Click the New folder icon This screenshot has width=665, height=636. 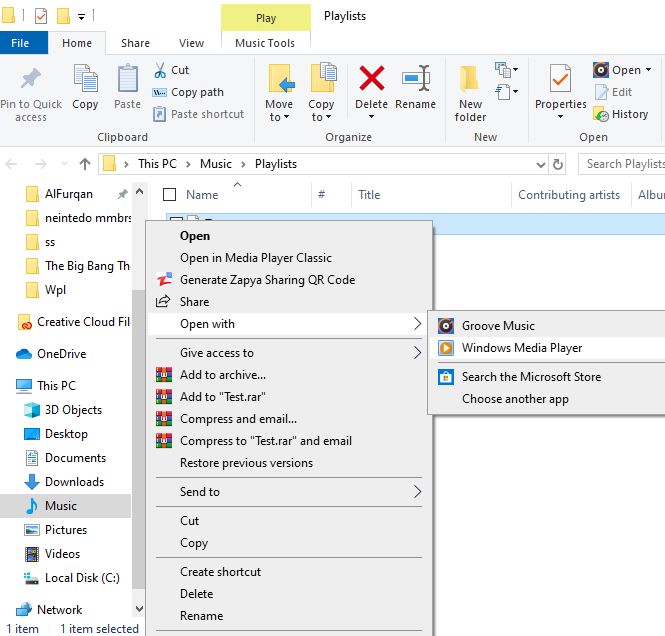(x=469, y=78)
